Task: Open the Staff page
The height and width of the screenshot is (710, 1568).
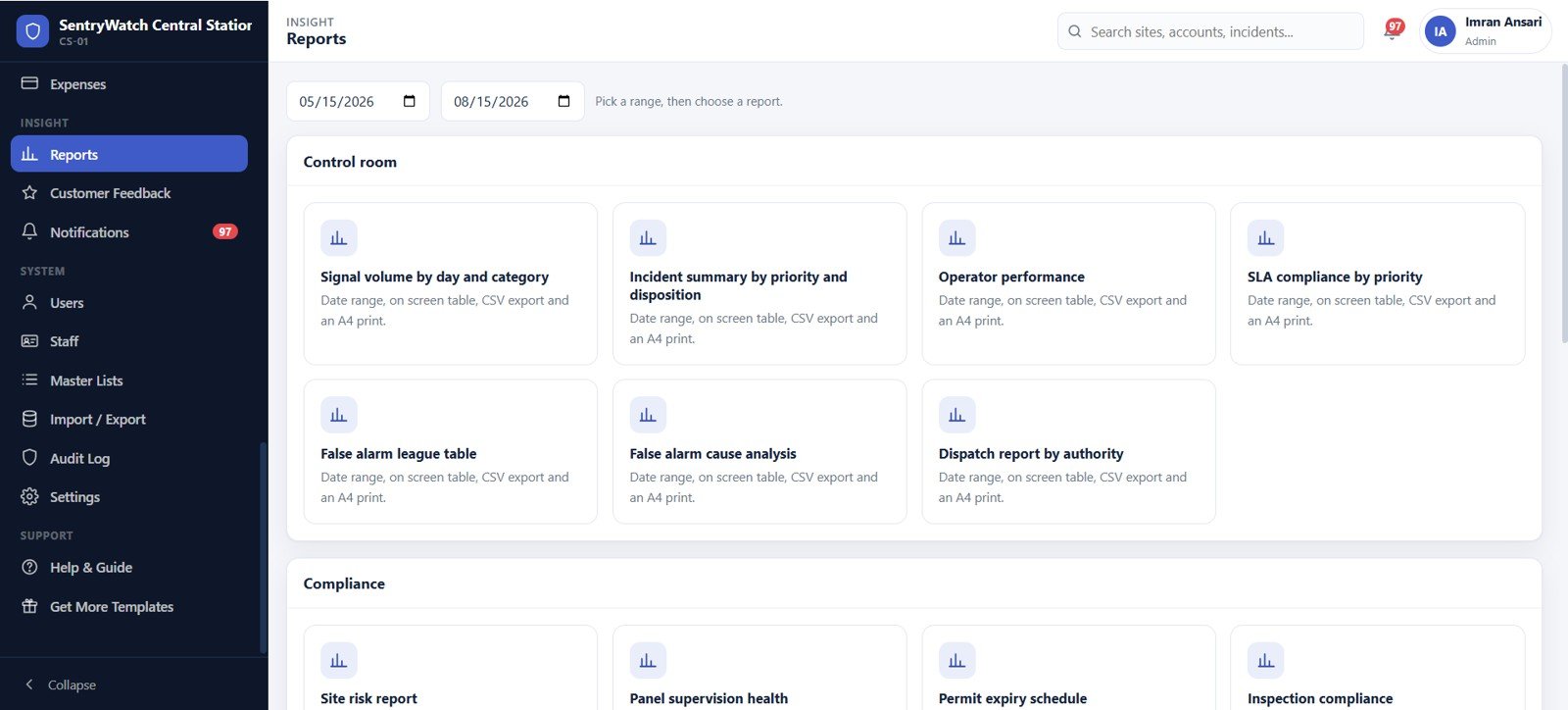Action: 129,341
